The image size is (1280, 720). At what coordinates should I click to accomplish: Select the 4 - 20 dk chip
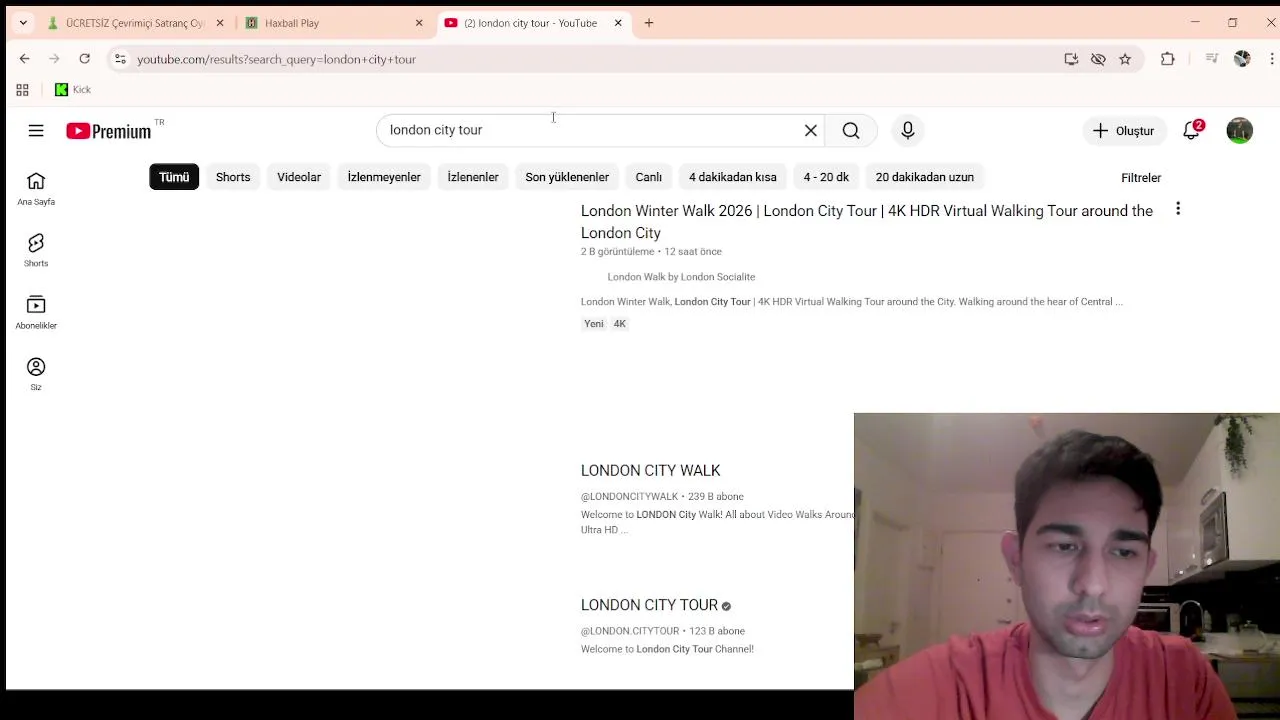(x=826, y=177)
